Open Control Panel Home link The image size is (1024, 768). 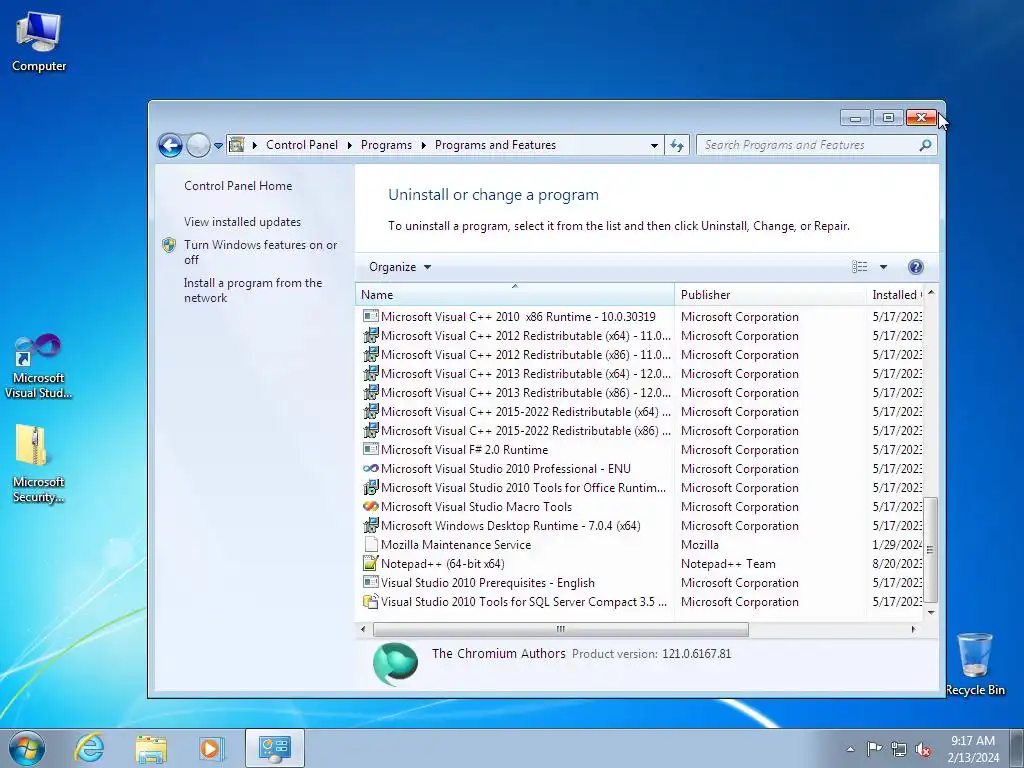238,185
